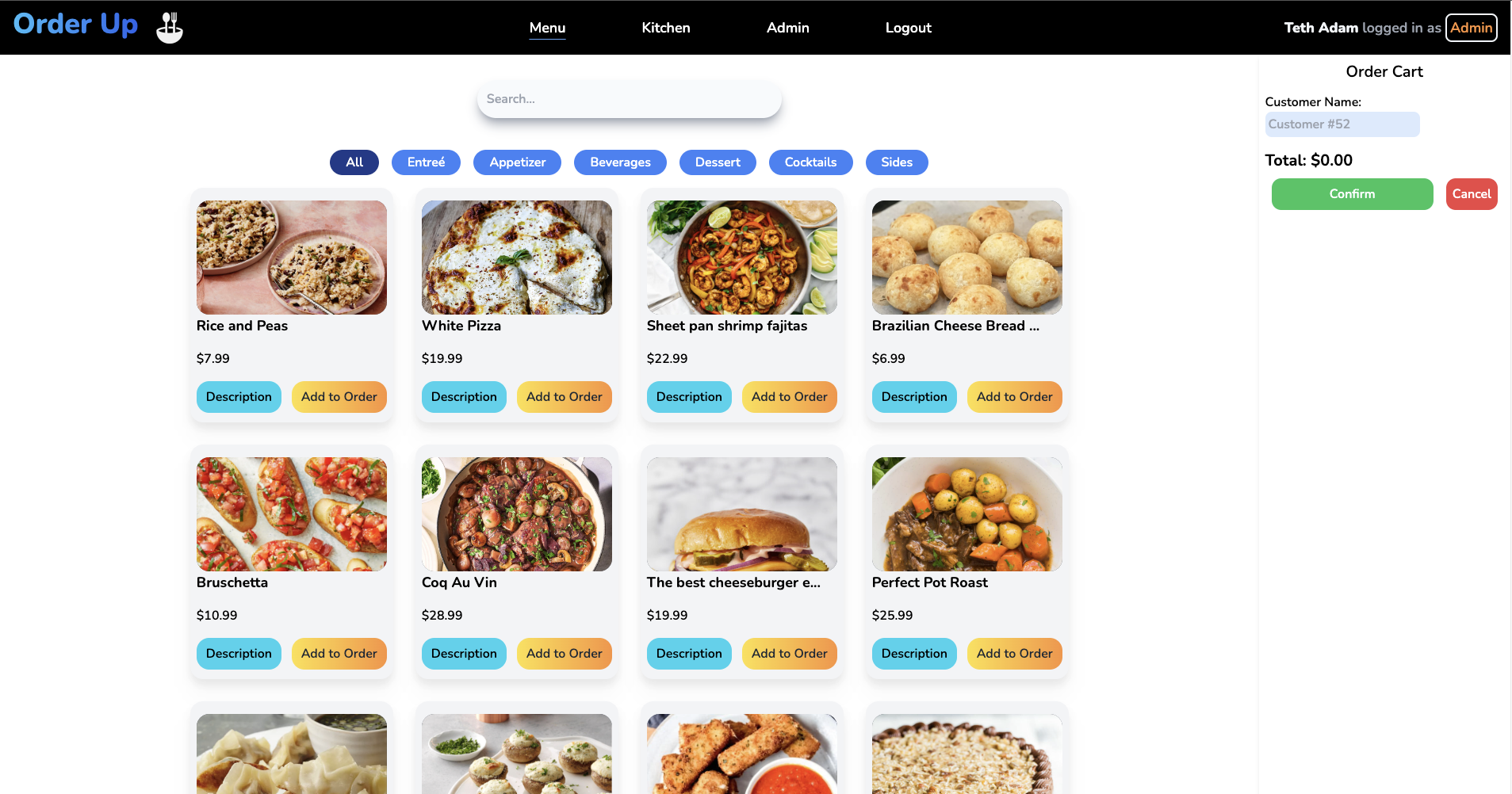Click the Sheet pan shrimp fajitas photo
This screenshot has height=794, width=1512.
(741, 258)
